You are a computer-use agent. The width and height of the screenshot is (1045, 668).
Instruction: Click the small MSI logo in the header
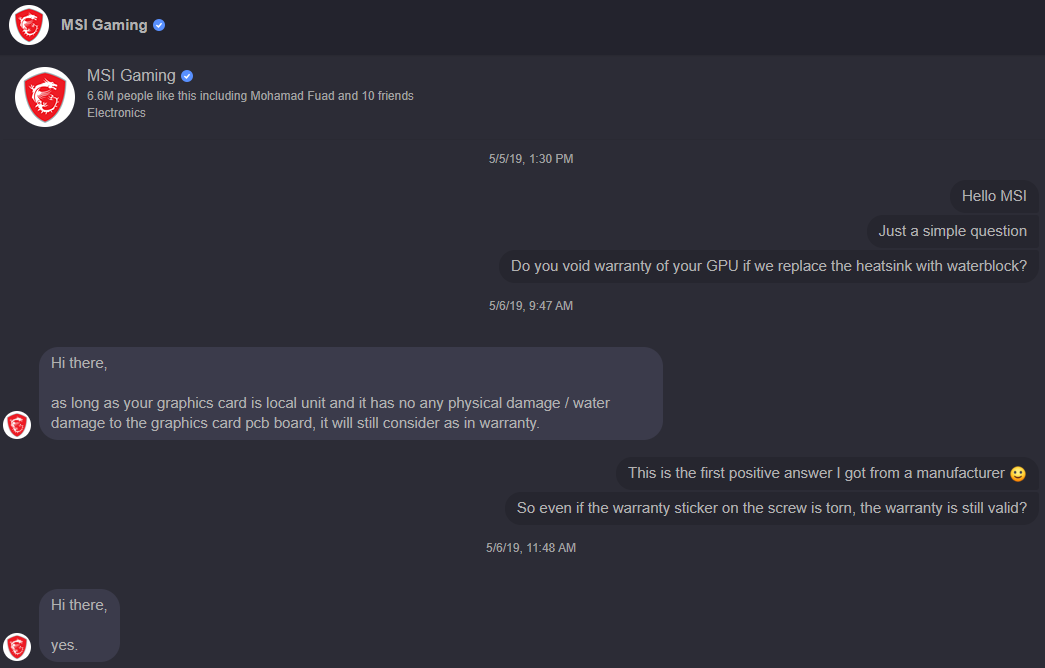point(29,25)
